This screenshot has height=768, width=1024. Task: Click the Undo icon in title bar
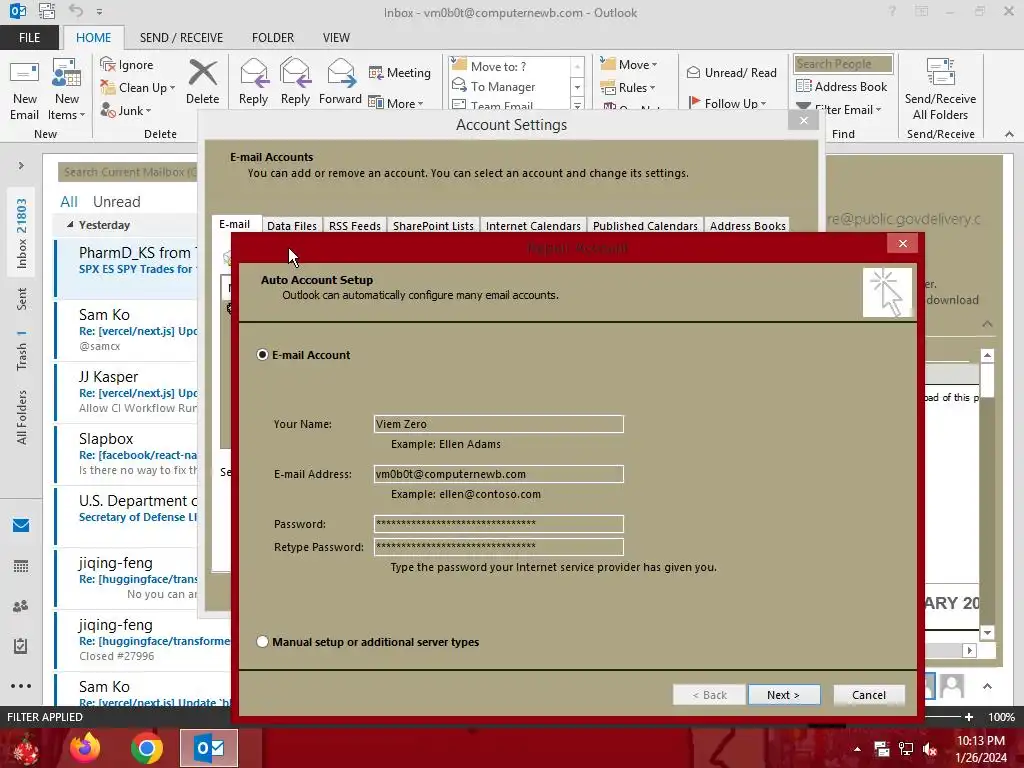[x=76, y=11]
